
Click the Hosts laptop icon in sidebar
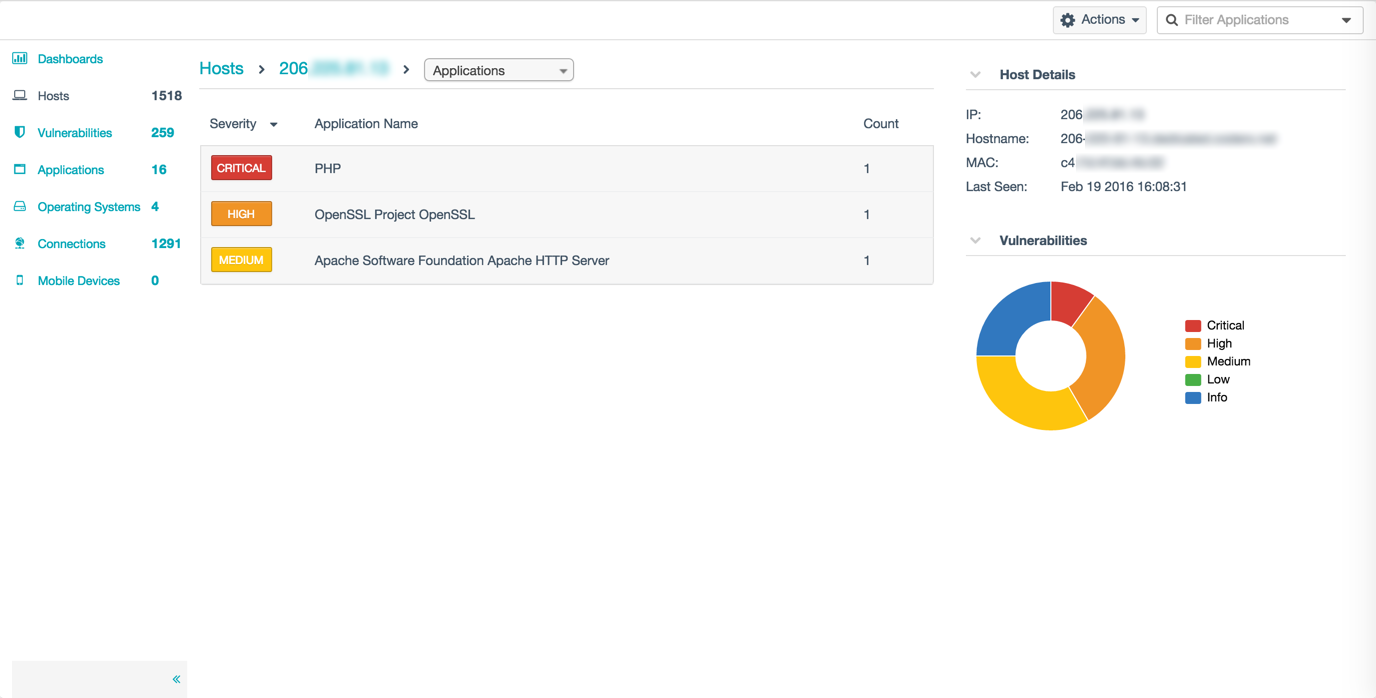click(20, 96)
